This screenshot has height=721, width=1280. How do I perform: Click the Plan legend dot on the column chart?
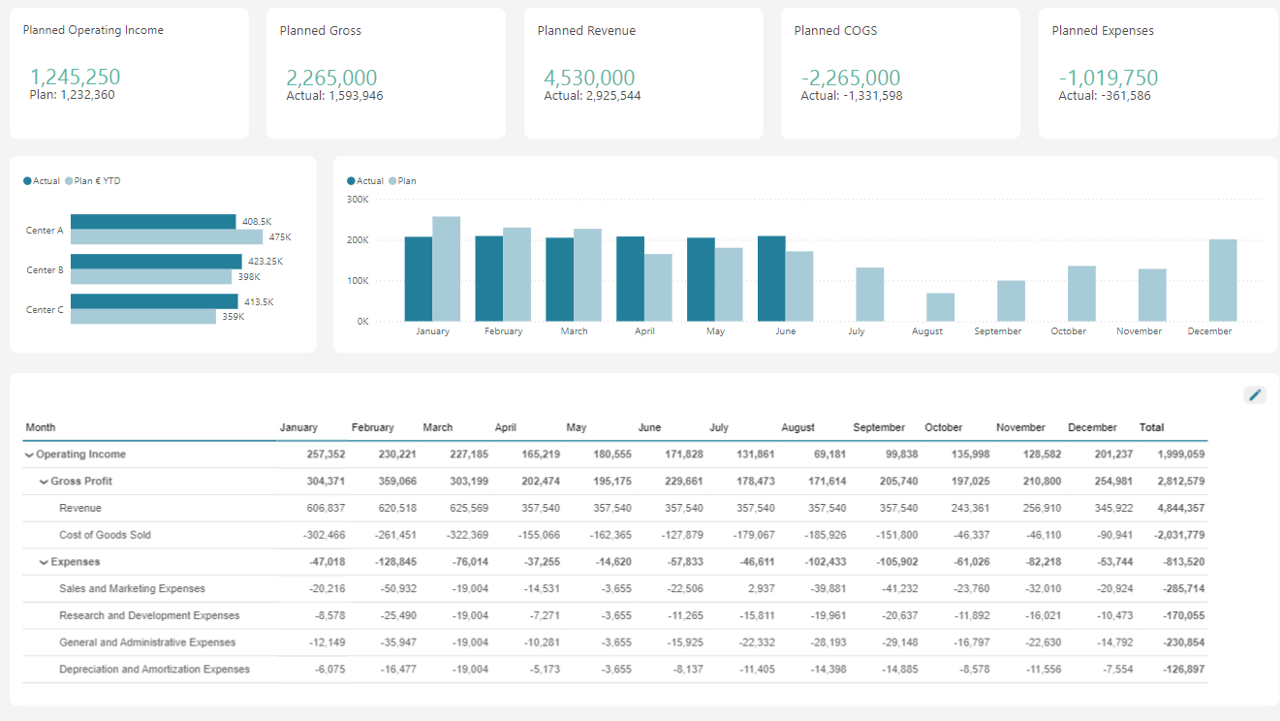[x=394, y=181]
